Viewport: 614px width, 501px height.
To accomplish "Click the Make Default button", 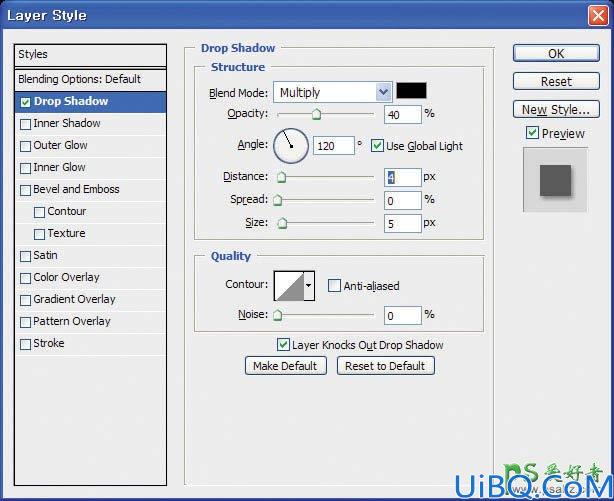I will click(x=285, y=366).
